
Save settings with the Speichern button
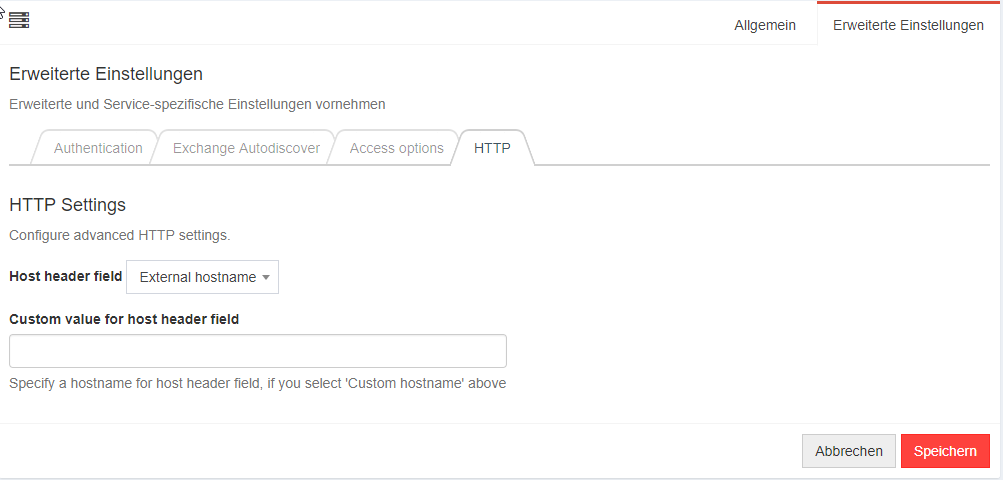pyautogui.click(x=945, y=451)
